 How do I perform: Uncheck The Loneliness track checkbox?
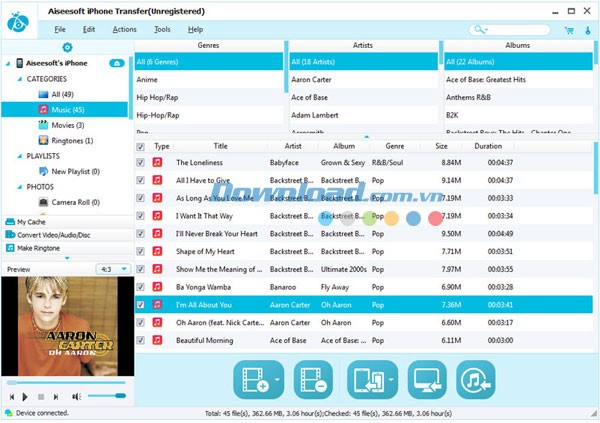click(x=140, y=162)
